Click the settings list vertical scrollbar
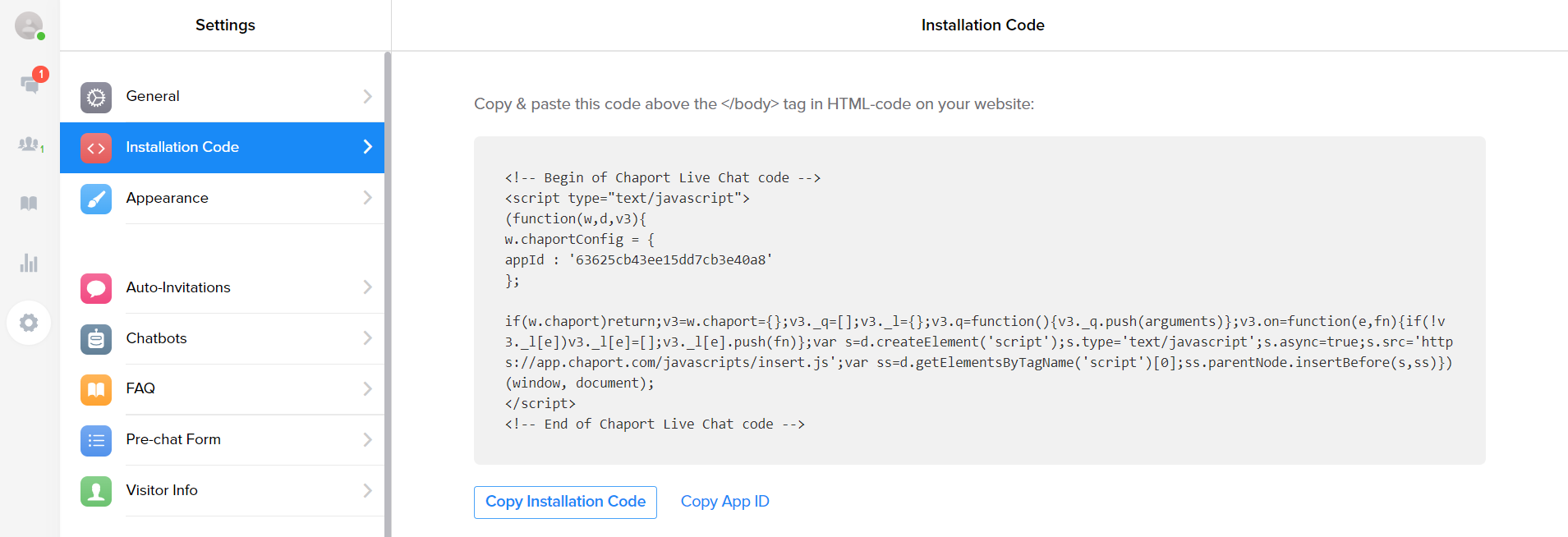The image size is (1568, 537). [x=388, y=294]
